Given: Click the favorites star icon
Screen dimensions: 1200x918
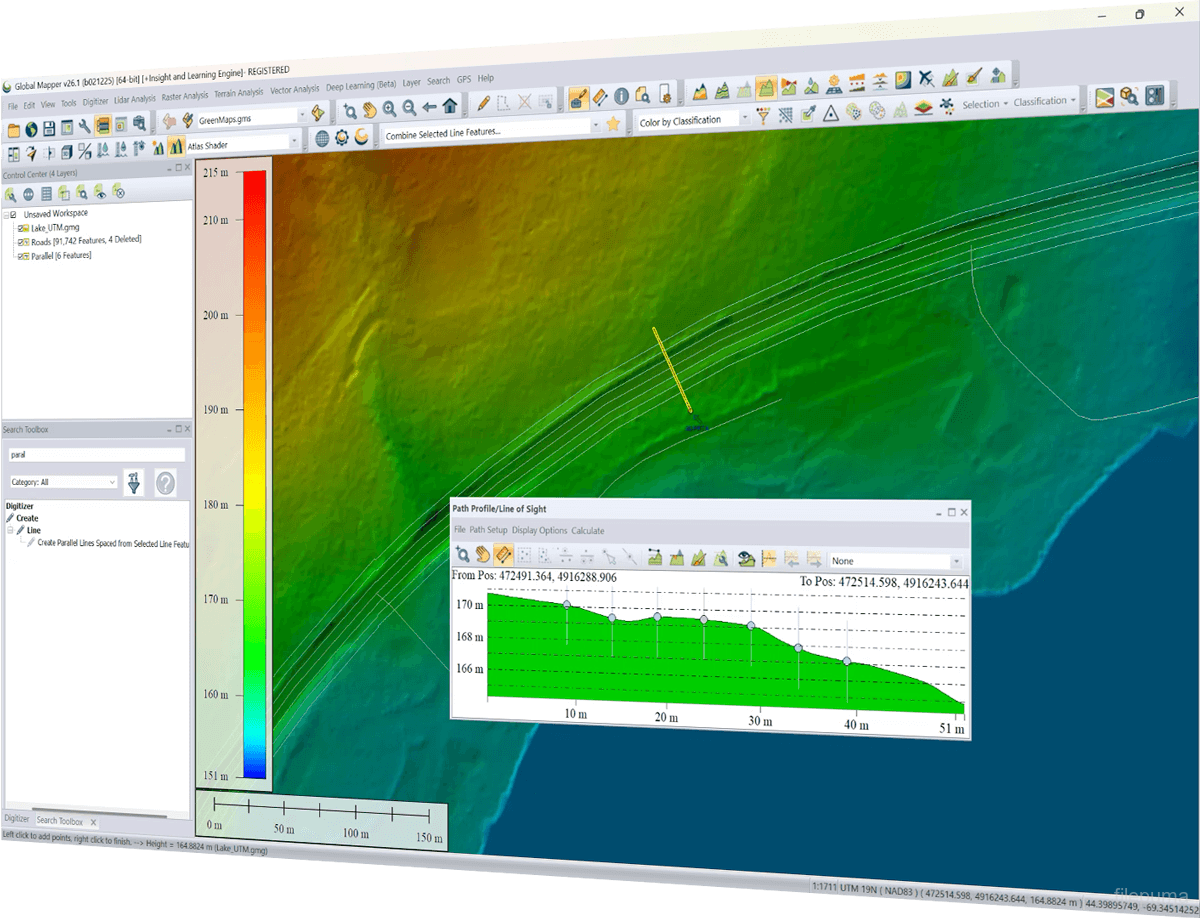Looking at the screenshot, I should tap(613, 124).
